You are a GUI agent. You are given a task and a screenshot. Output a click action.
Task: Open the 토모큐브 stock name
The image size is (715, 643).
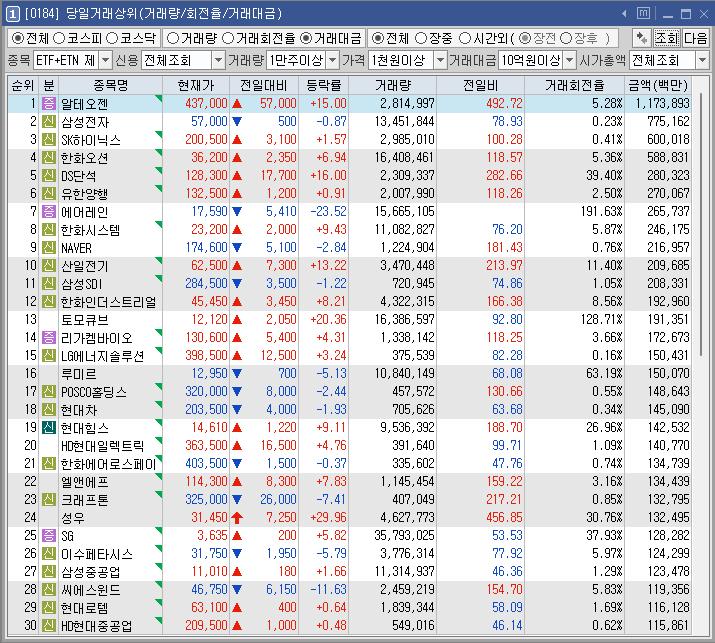click(84, 320)
